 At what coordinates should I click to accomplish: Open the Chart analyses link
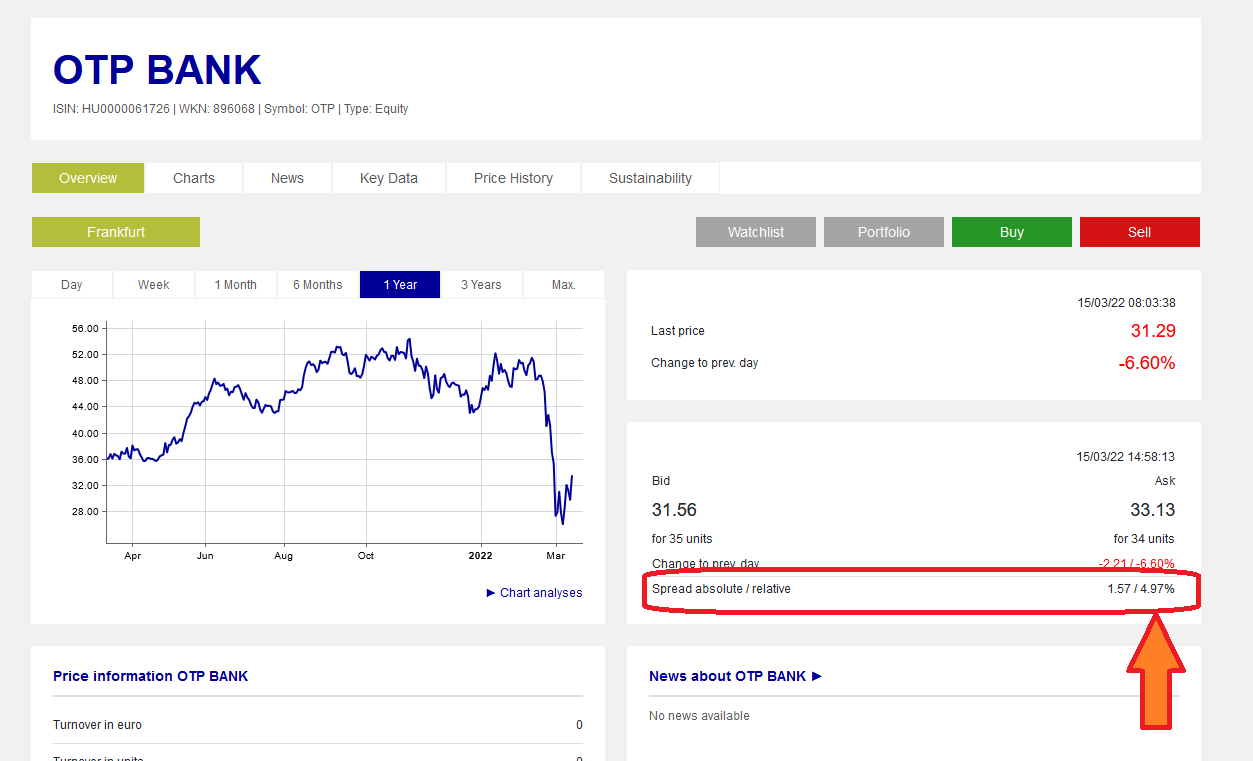point(534,593)
